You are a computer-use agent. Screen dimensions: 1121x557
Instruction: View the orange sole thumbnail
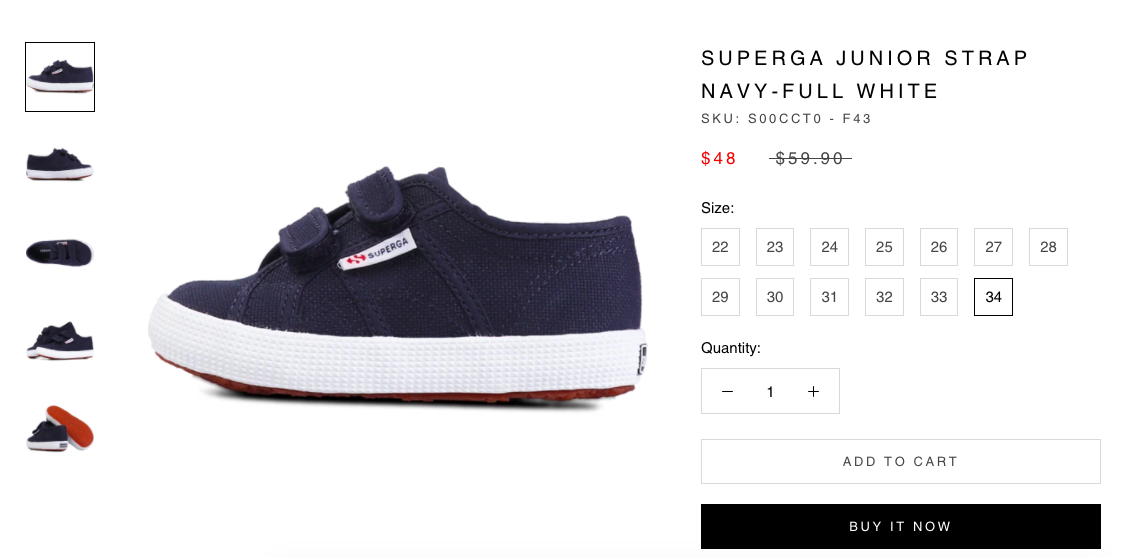tap(60, 428)
